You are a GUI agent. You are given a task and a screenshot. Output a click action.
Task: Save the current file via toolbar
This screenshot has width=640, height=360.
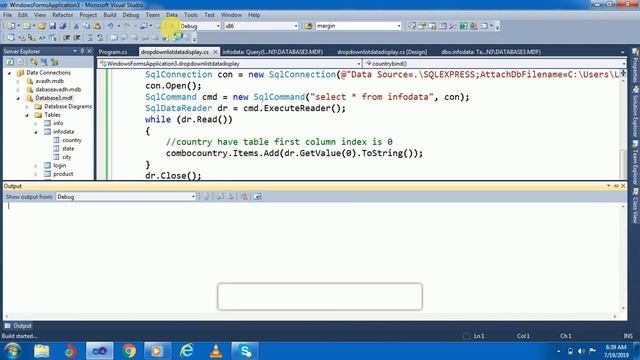tap(53, 26)
